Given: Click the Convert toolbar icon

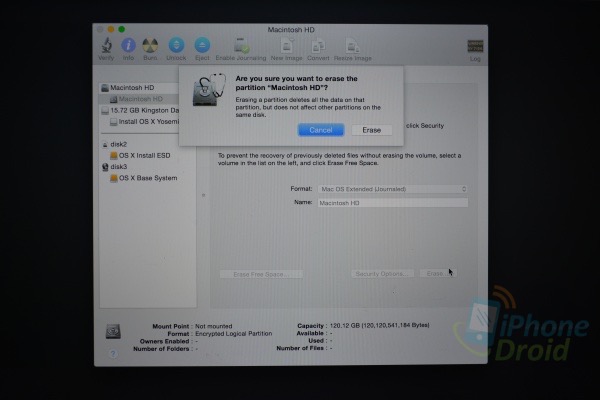Looking at the screenshot, I should point(318,49).
